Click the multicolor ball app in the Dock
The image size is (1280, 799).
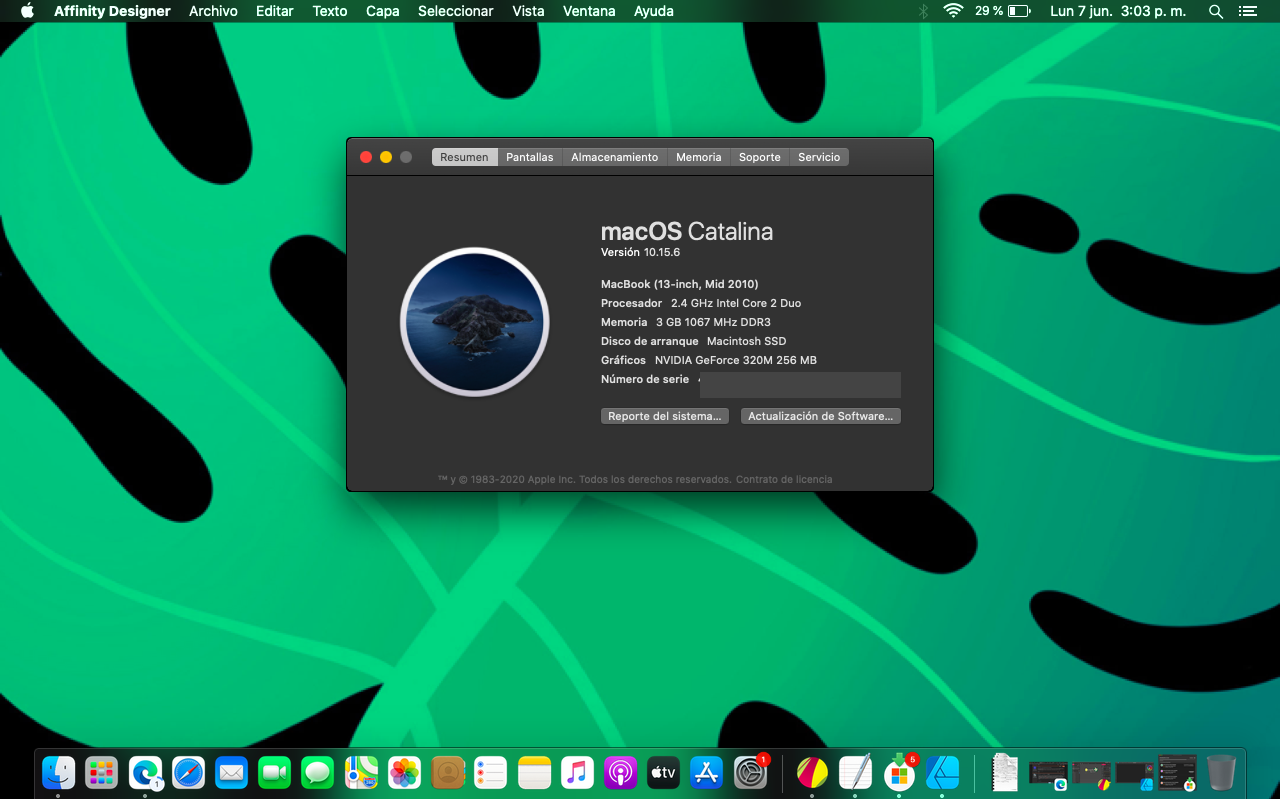(x=812, y=772)
